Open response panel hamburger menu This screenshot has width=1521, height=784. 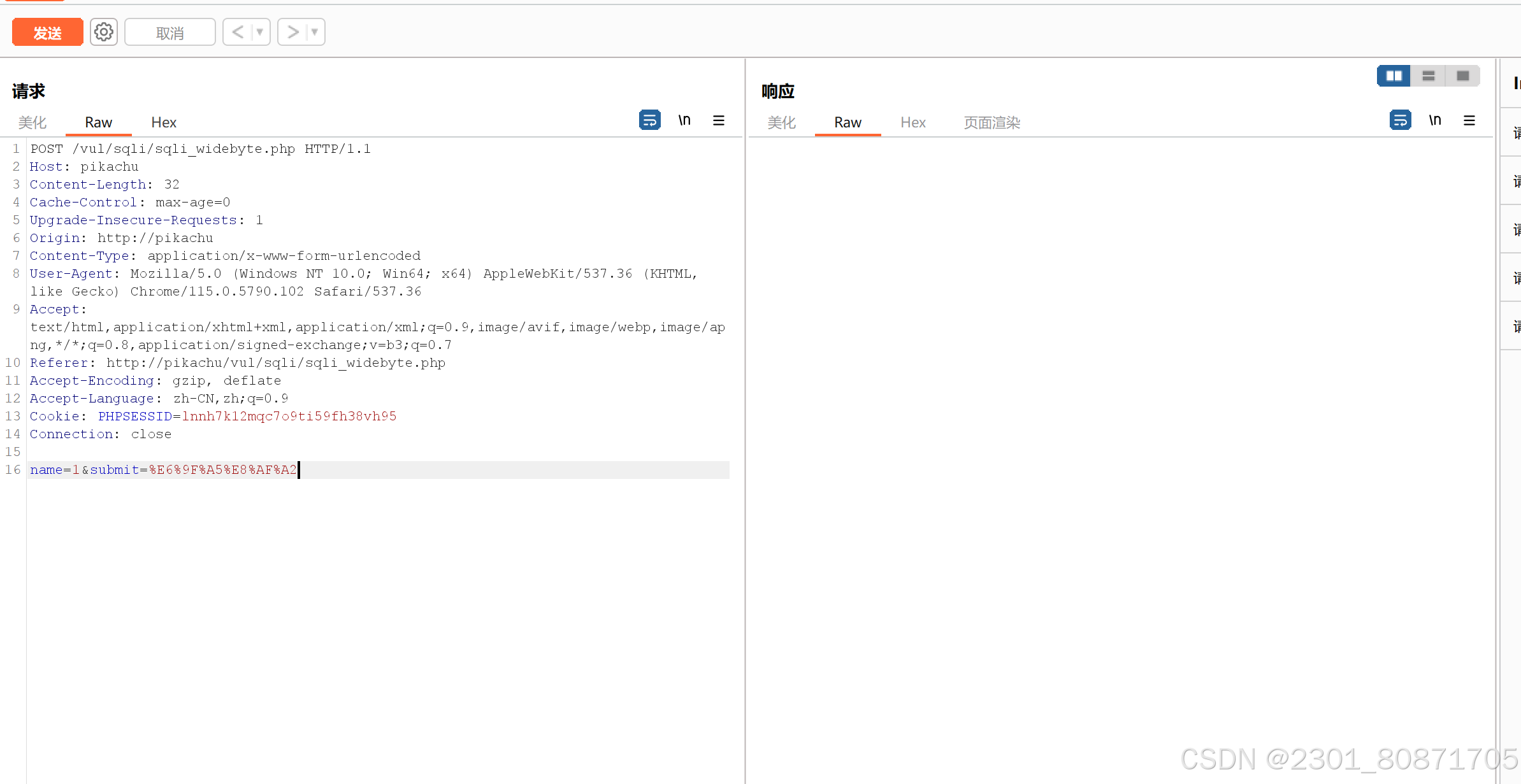click(1469, 120)
